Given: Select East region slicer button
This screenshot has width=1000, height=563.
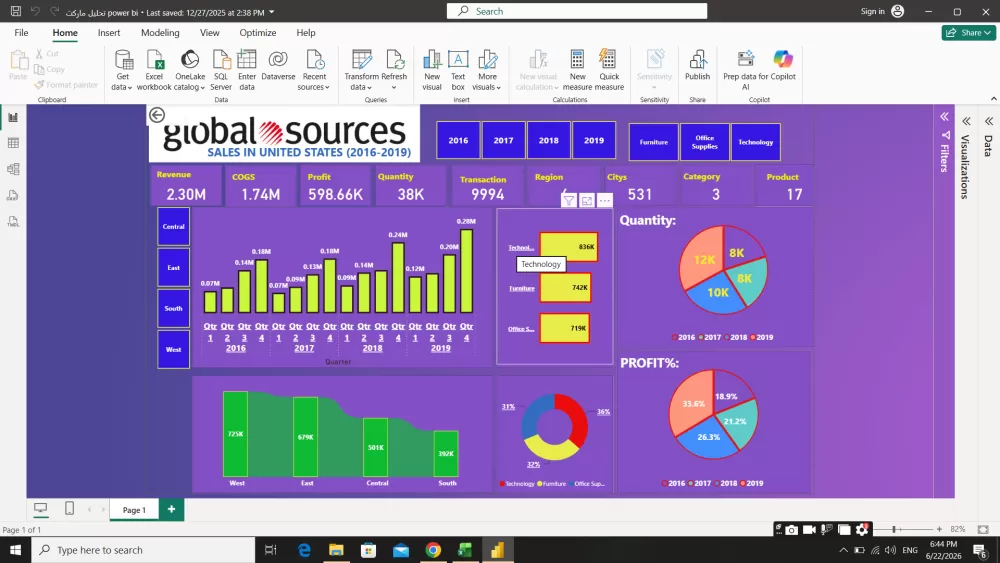Looking at the screenshot, I should click(173, 267).
